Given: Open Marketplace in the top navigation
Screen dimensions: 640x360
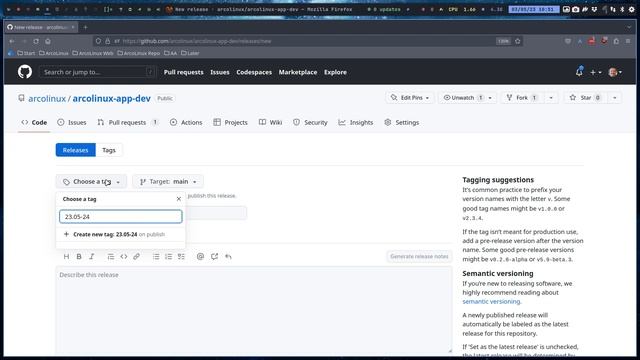Looking at the screenshot, I should coord(298,72).
